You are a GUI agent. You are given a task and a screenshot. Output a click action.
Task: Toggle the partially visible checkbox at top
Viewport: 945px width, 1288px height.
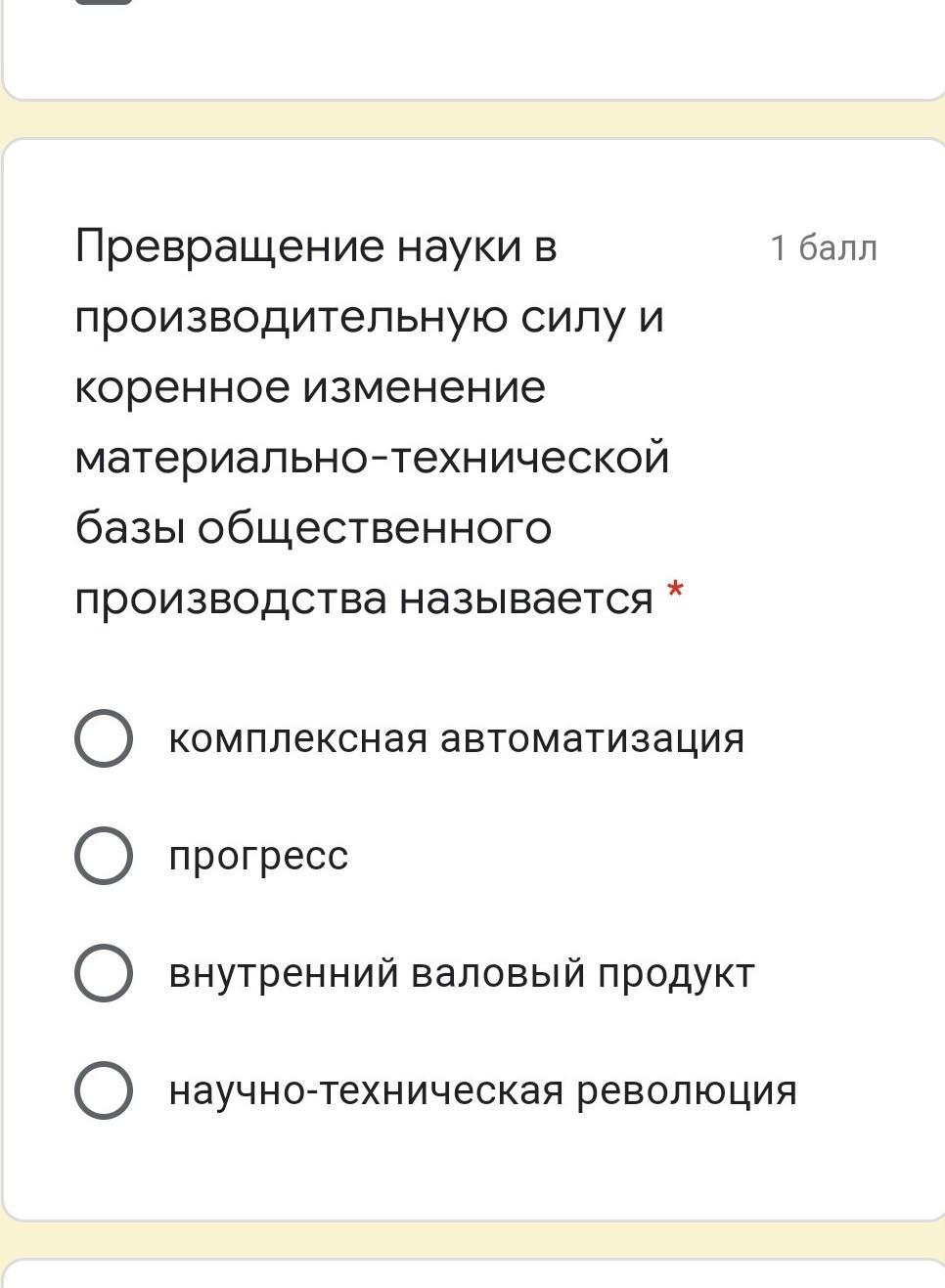104,2
